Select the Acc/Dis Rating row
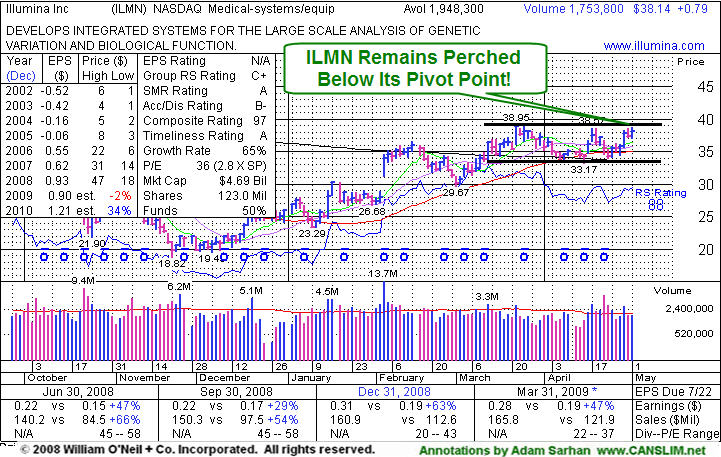The width and height of the screenshot is (721, 457). (x=205, y=106)
